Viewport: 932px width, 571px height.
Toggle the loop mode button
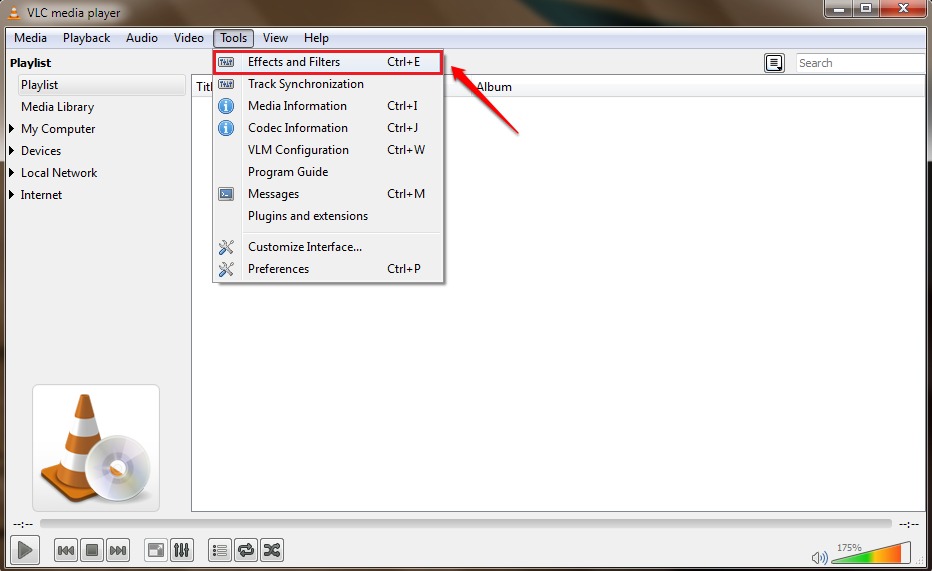[245, 550]
